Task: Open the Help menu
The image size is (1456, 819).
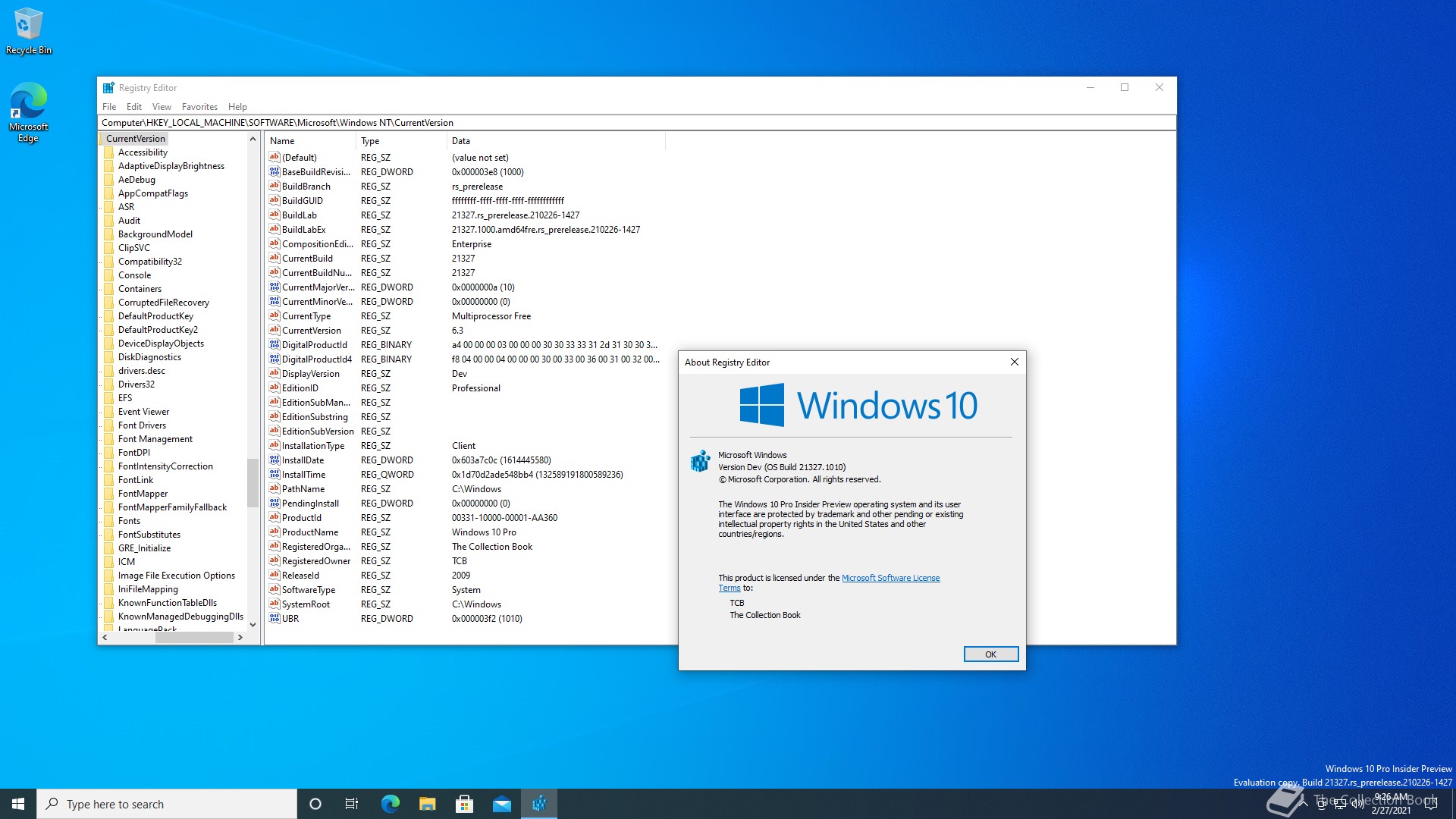Action: point(237,107)
